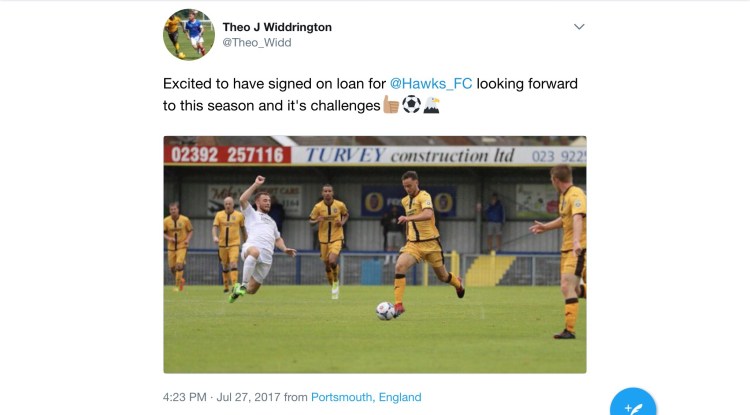Click the thumbs up emoji in tweet
This screenshot has height=415, width=750.
(x=391, y=104)
